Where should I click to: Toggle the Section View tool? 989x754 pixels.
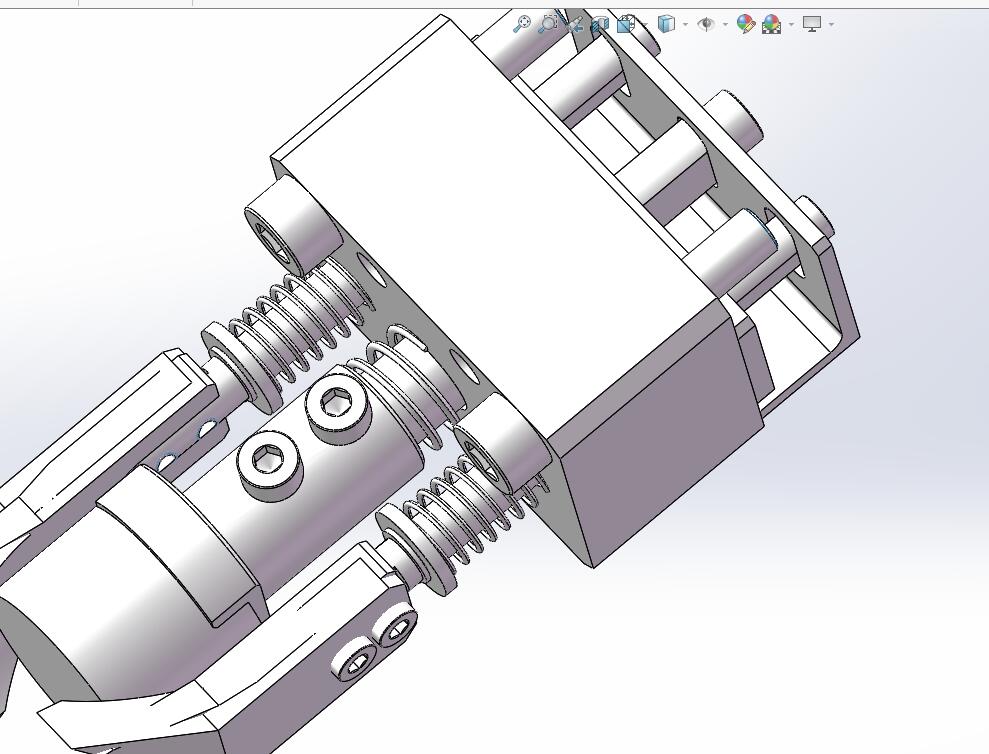(600, 24)
